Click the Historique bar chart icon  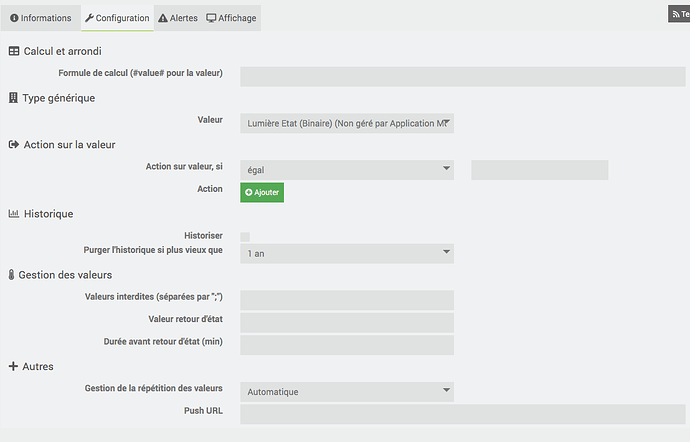(x=14, y=213)
